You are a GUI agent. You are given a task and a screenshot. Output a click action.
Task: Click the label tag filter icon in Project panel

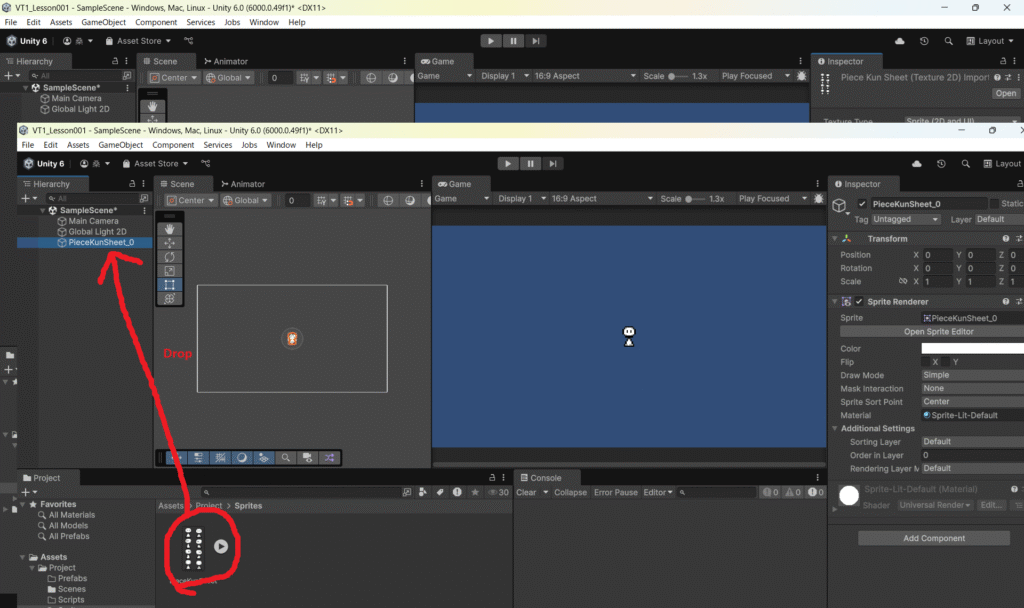pos(440,492)
